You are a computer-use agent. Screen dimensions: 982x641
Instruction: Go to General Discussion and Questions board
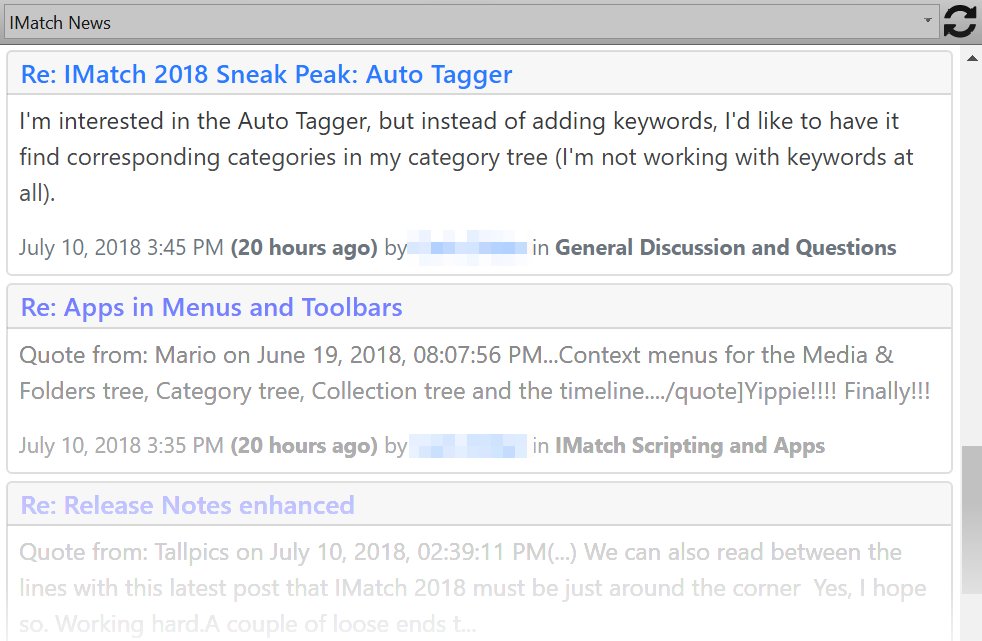coord(726,247)
